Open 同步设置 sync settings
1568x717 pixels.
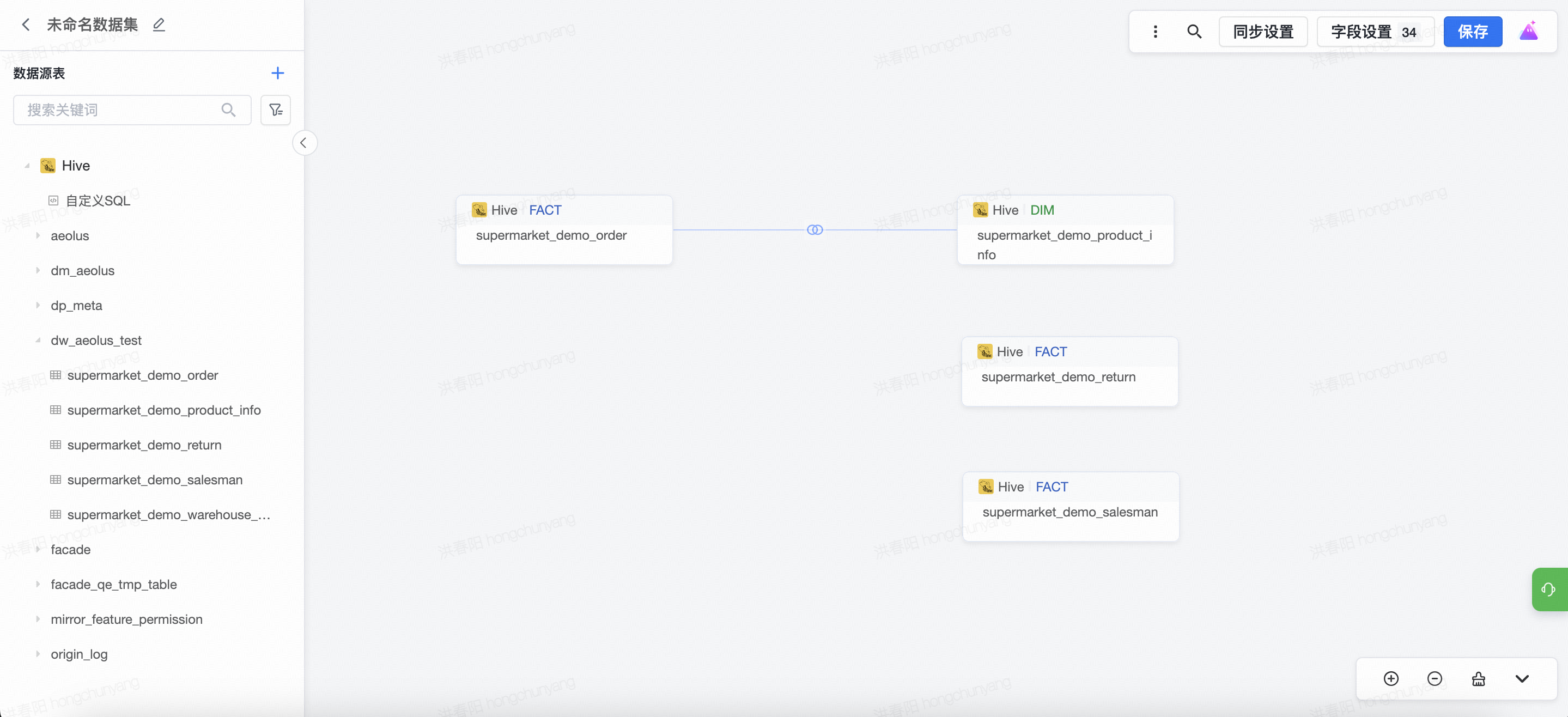1262,32
